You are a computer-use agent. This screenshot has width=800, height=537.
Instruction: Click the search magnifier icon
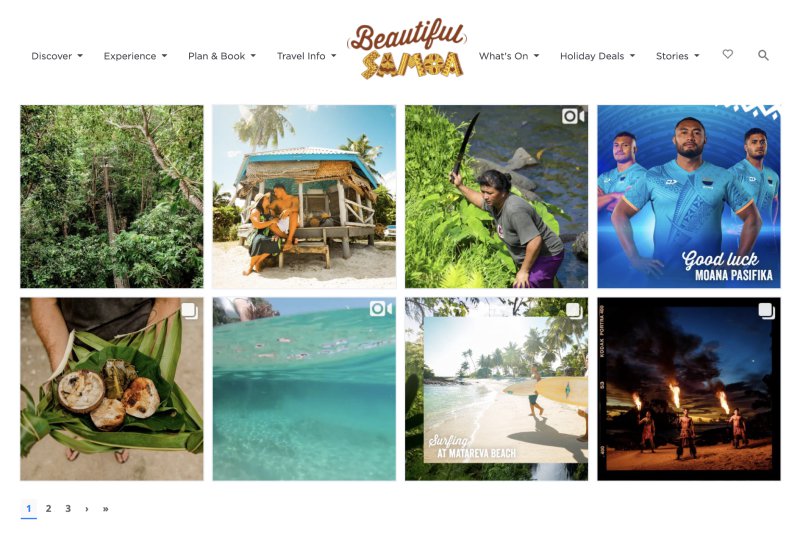pyautogui.click(x=763, y=55)
